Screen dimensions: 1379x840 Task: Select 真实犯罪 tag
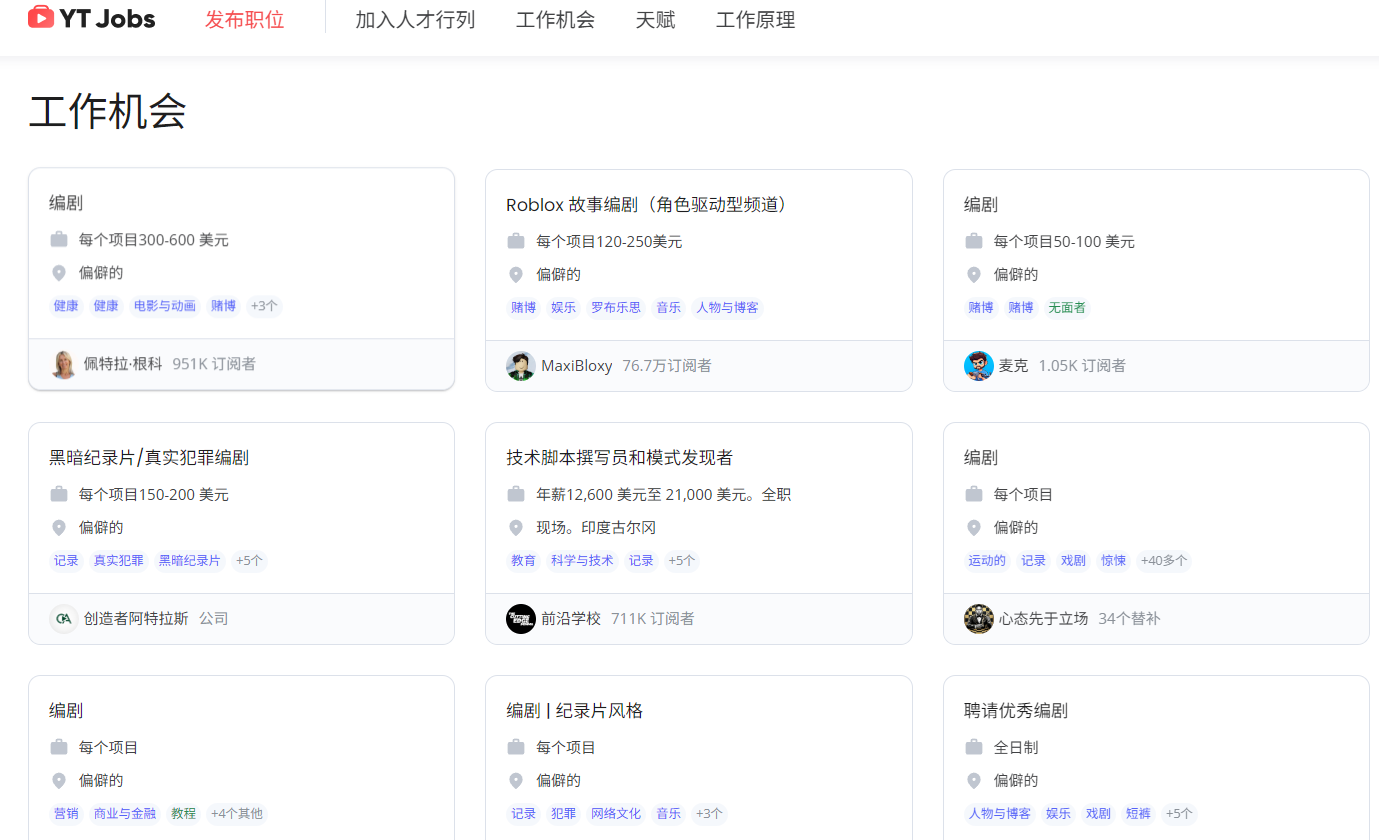click(x=119, y=561)
